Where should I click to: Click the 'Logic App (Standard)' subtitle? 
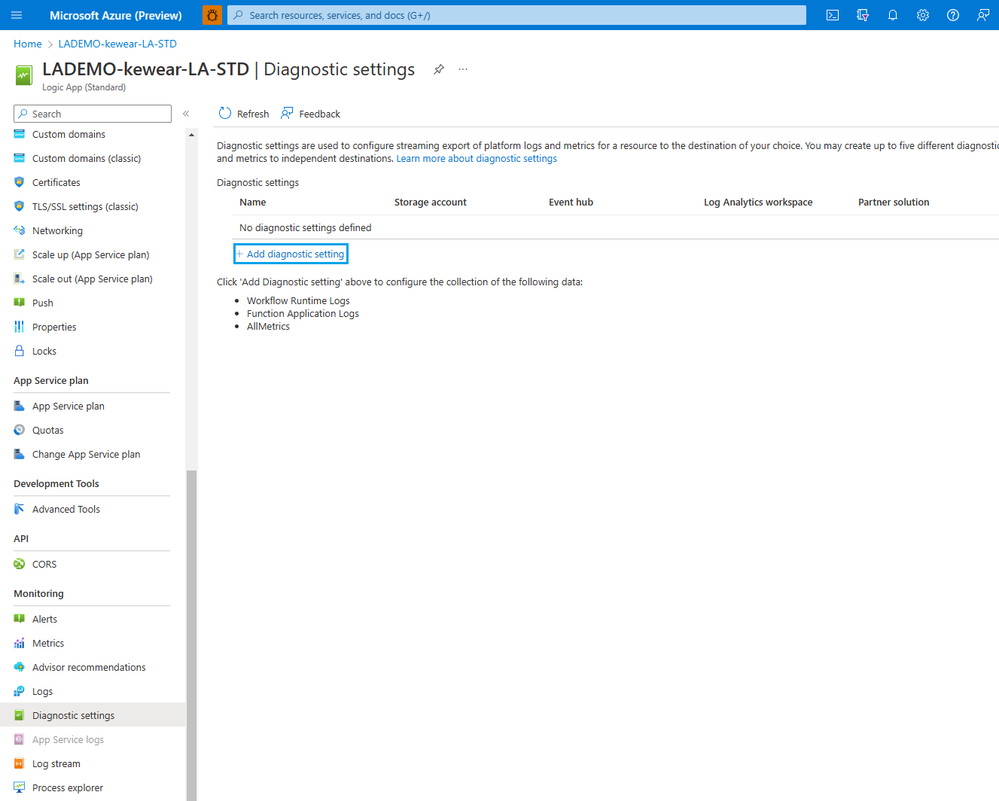pos(84,87)
